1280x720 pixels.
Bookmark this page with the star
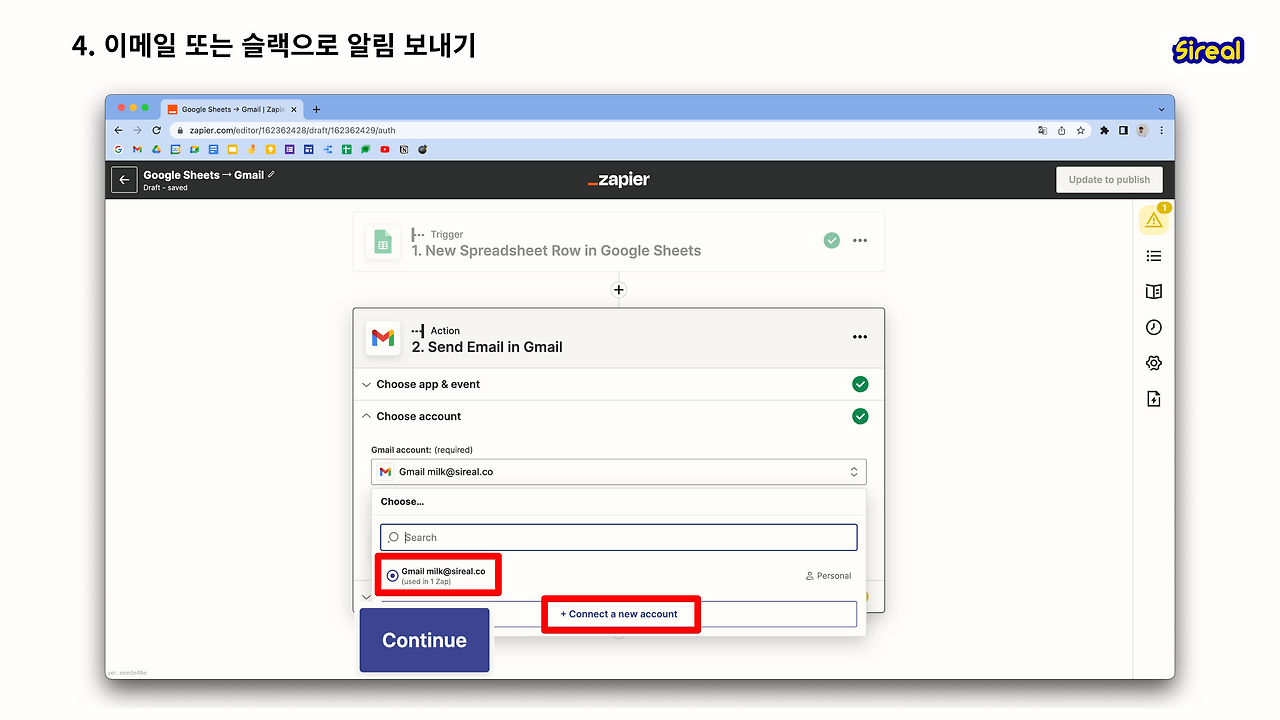tap(1079, 130)
